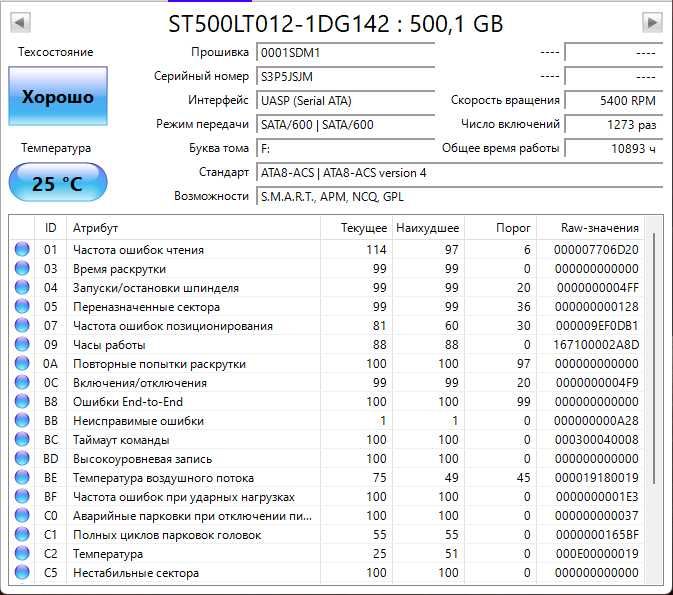Viewport: 673px width, 595px height.
Task: Select the Частота ошибок позиционирования attribute
Action: (173, 326)
